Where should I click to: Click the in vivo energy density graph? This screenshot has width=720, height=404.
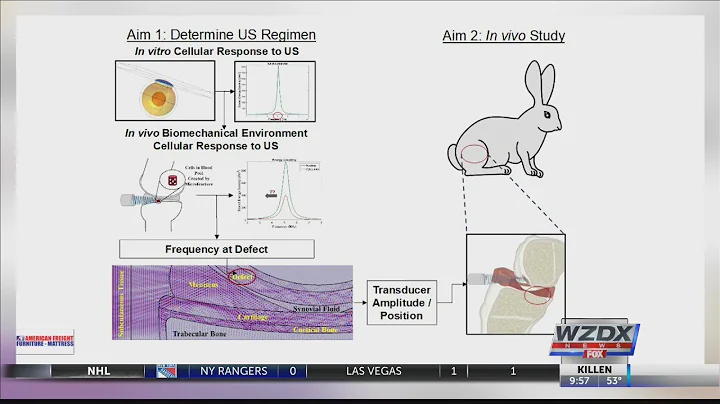pos(279,193)
